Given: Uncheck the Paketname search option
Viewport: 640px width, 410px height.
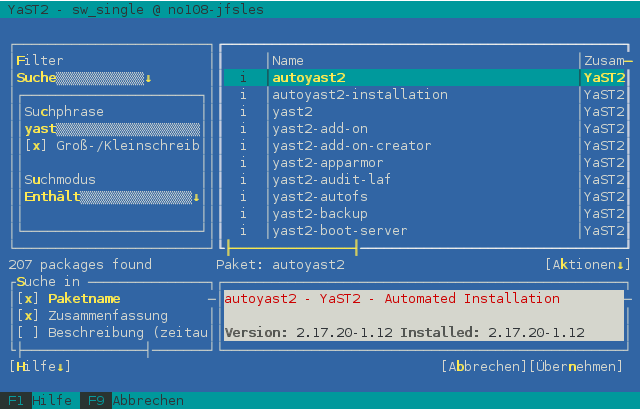Looking at the screenshot, I should 28,299.
